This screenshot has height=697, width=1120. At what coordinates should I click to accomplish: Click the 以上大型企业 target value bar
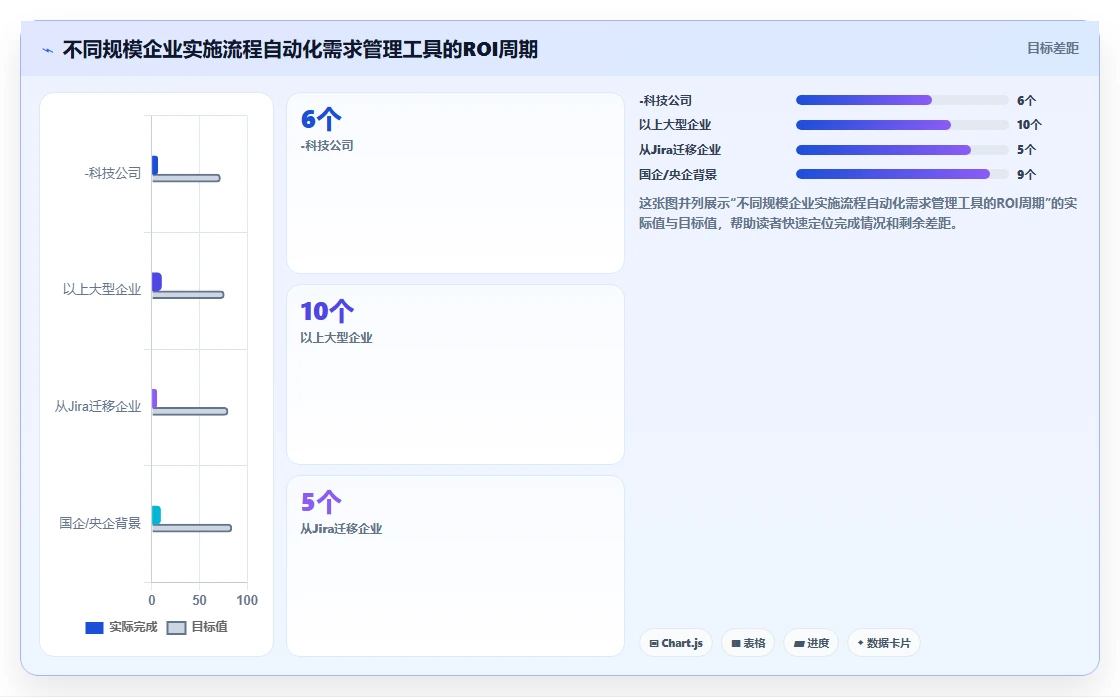tap(188, 294)
